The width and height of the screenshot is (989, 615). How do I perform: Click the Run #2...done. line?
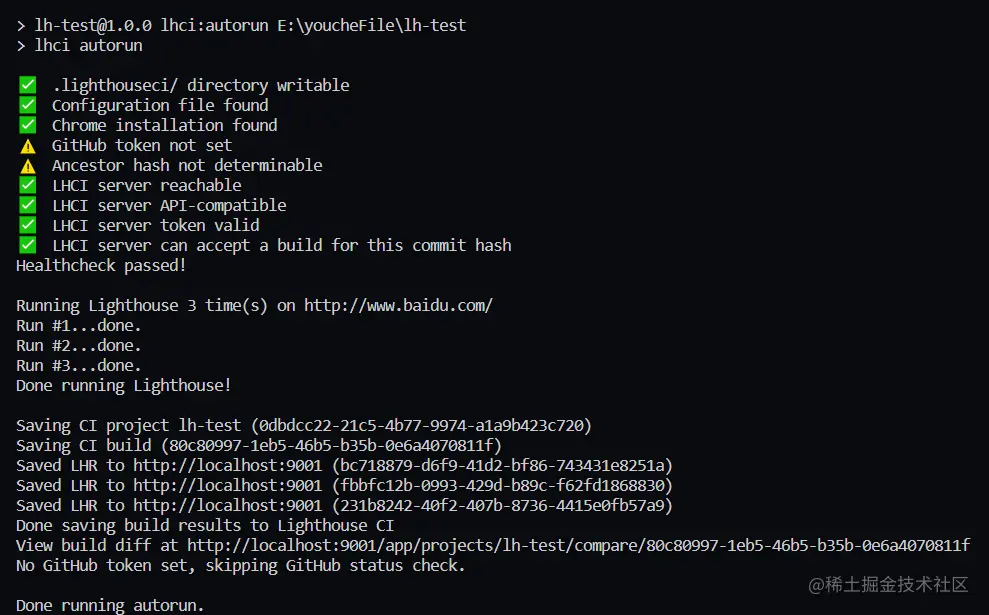pos(79,346)
